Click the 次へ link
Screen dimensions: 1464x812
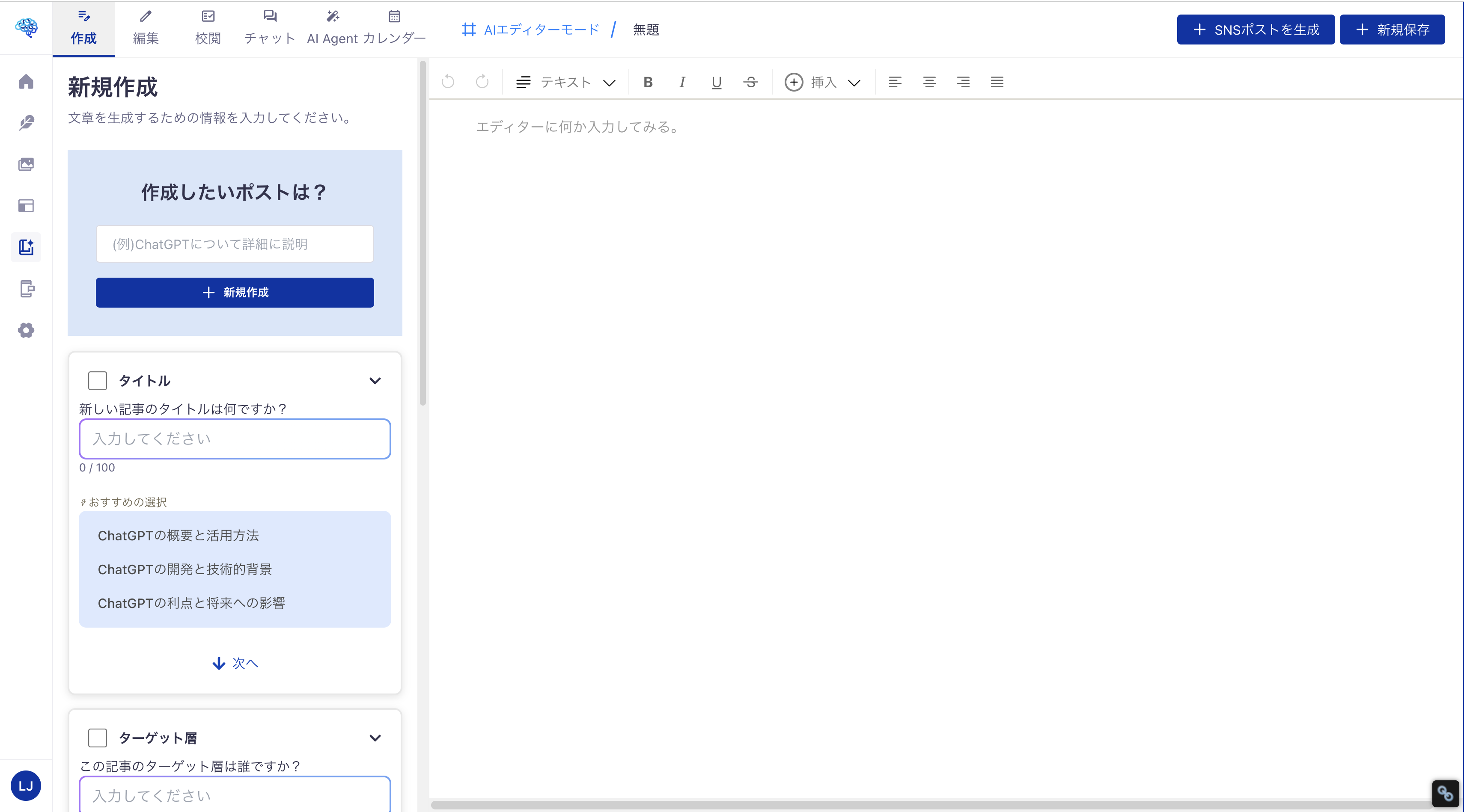click(235, 663)
